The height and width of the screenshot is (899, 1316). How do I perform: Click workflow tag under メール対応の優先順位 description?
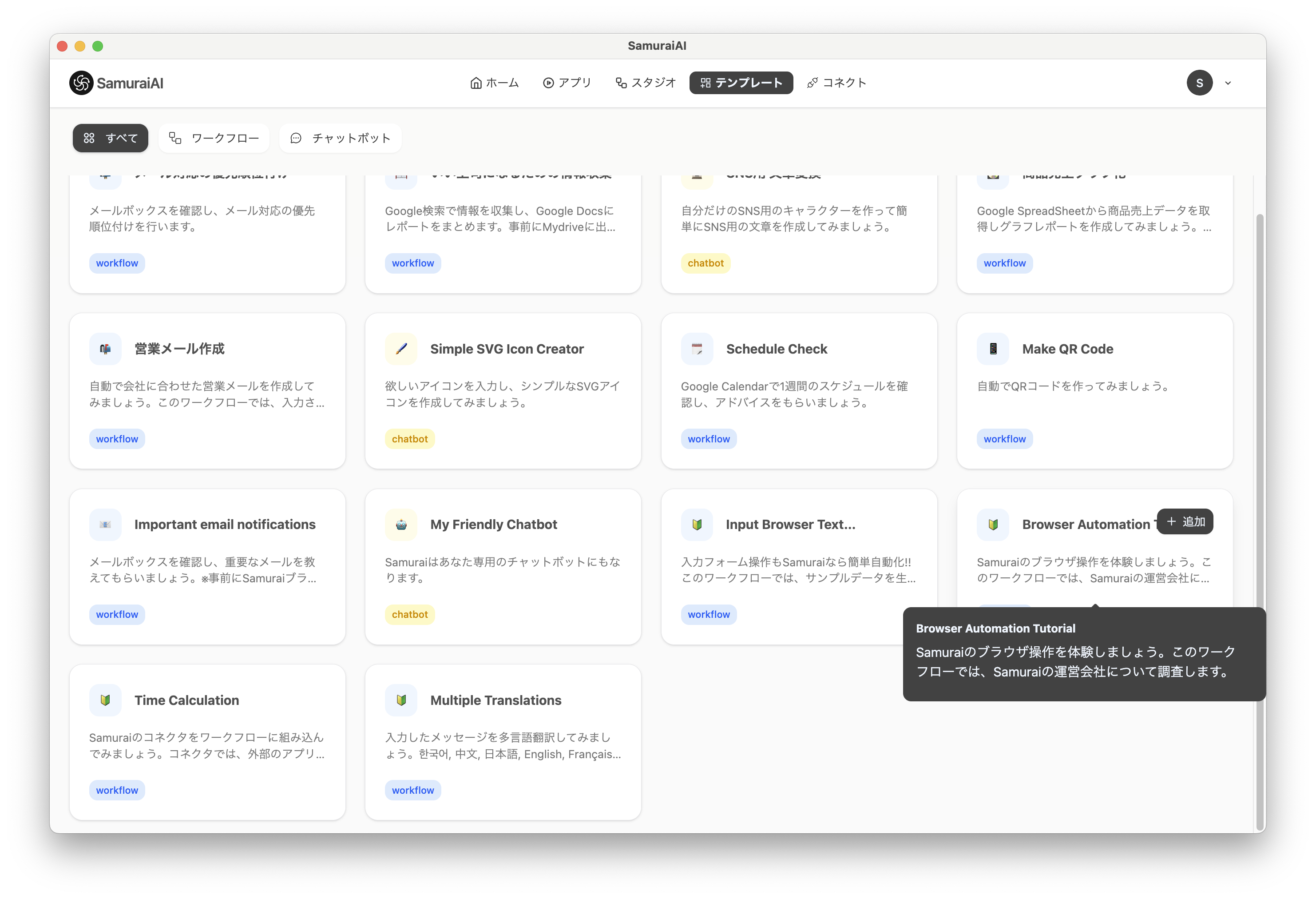(117, 263)
